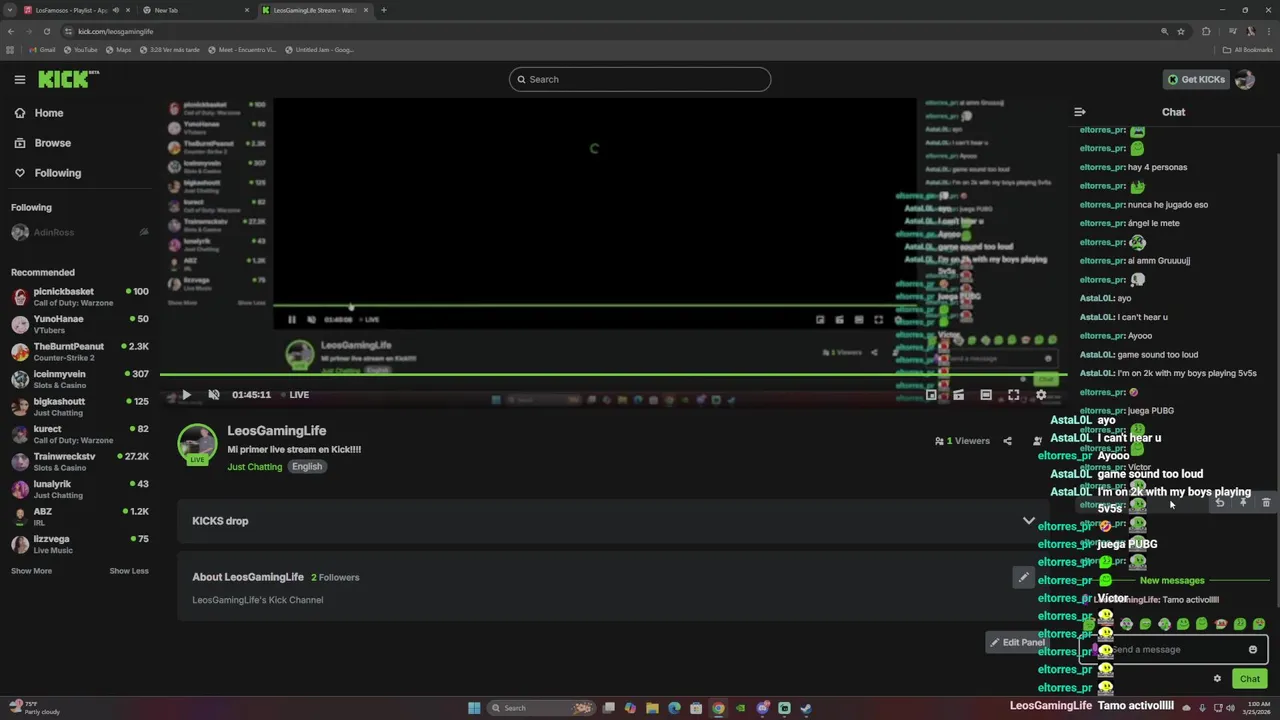The width and height of the screenshot is (1280, 720).
Task: Open Chrome from the taskbar
Action: pyautogui.click(x=718, y=708)
